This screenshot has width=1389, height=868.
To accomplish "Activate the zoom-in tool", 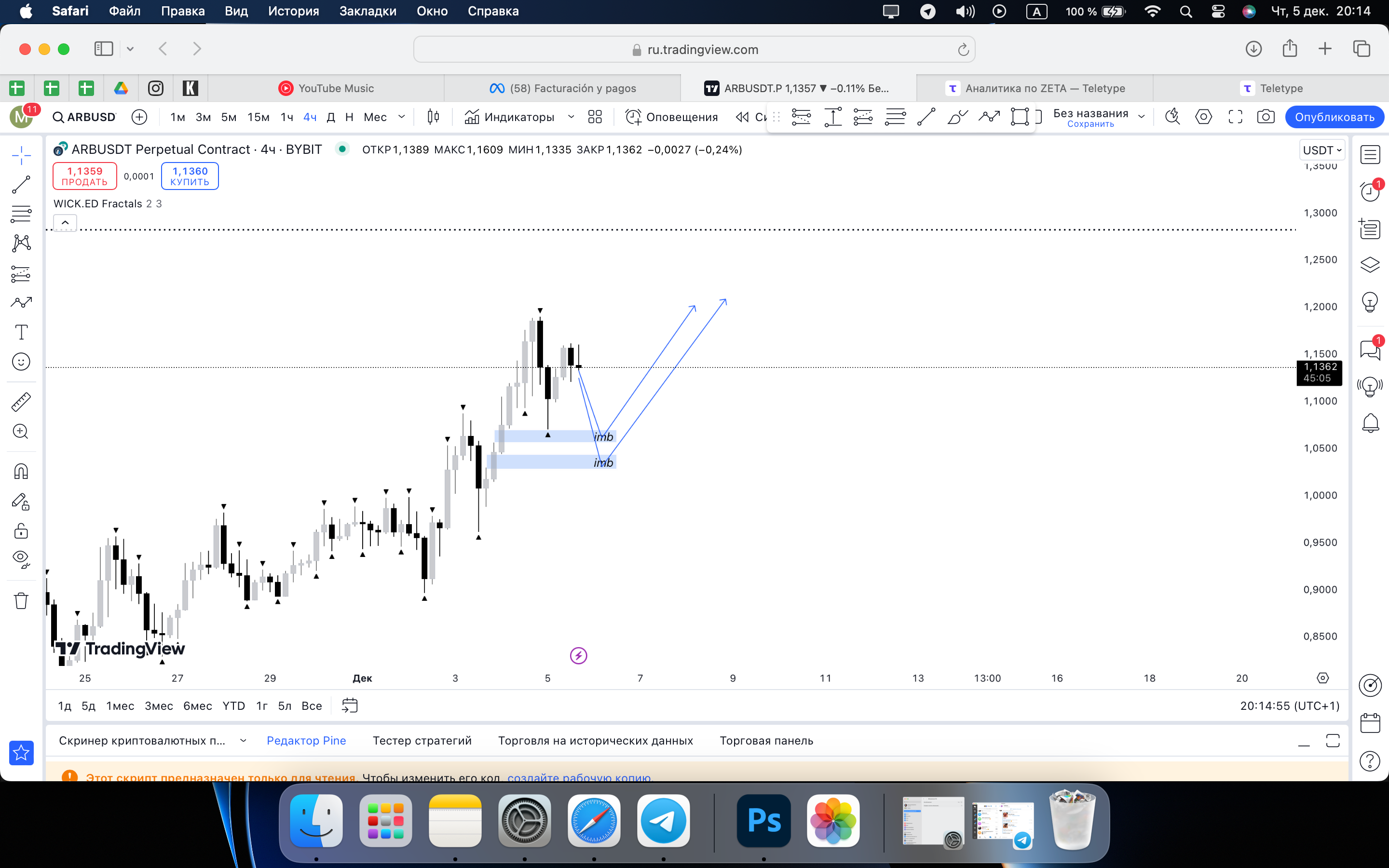I will [21, 432].
